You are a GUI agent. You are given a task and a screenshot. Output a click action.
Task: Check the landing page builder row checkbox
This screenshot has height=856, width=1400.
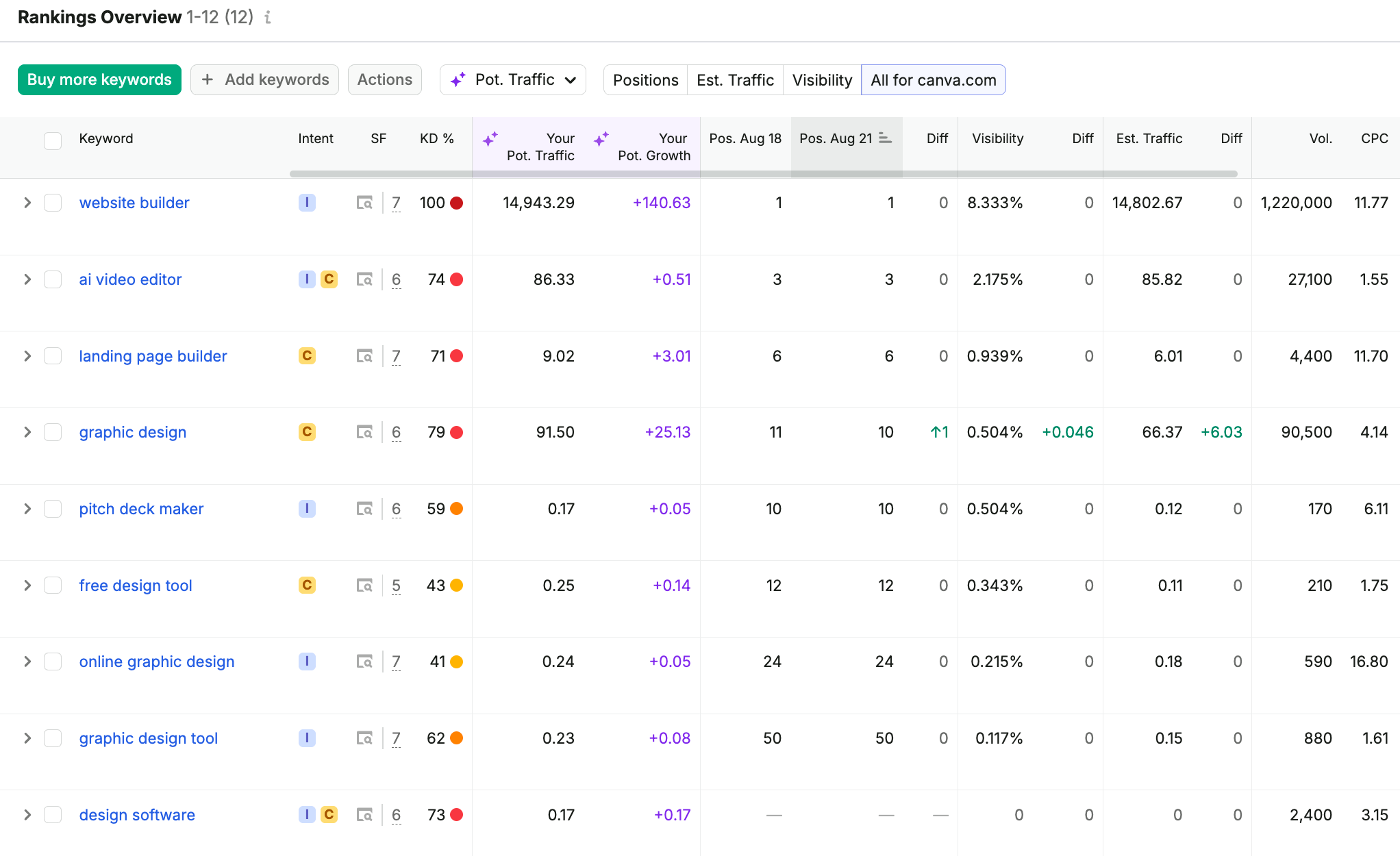pos(53,356)
